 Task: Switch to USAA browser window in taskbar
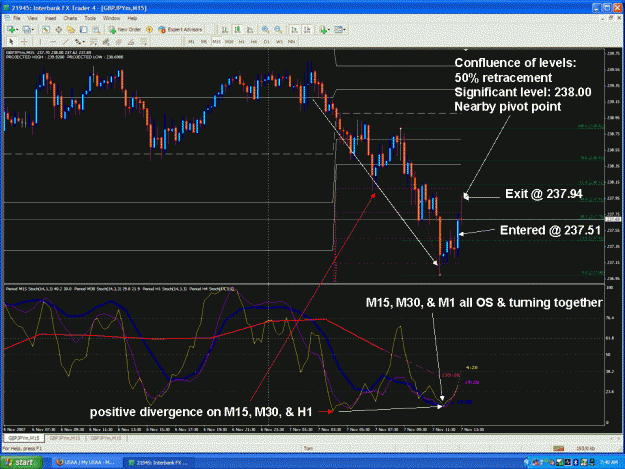tap(85, 463)
